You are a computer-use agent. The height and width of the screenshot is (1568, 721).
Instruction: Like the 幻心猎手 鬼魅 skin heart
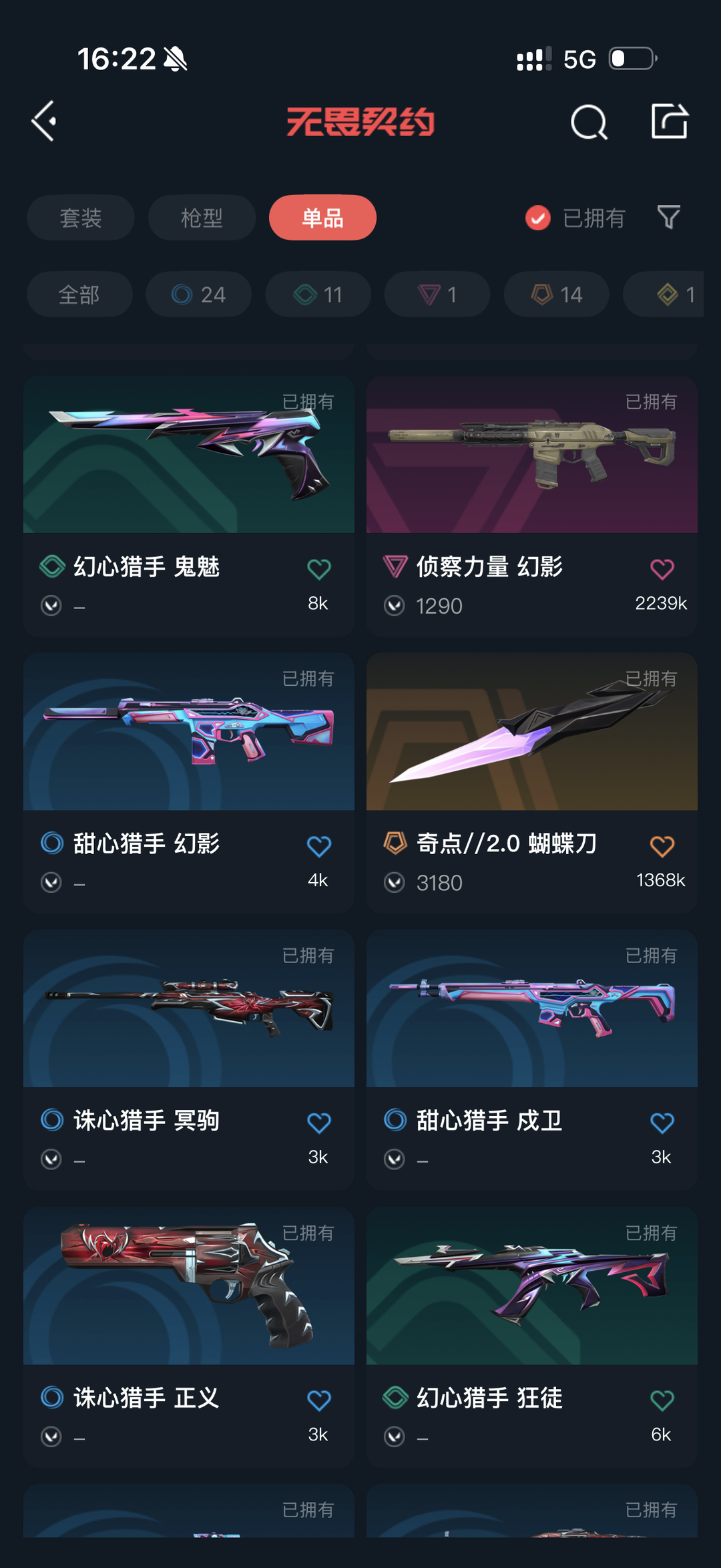(x=319, y=569)
